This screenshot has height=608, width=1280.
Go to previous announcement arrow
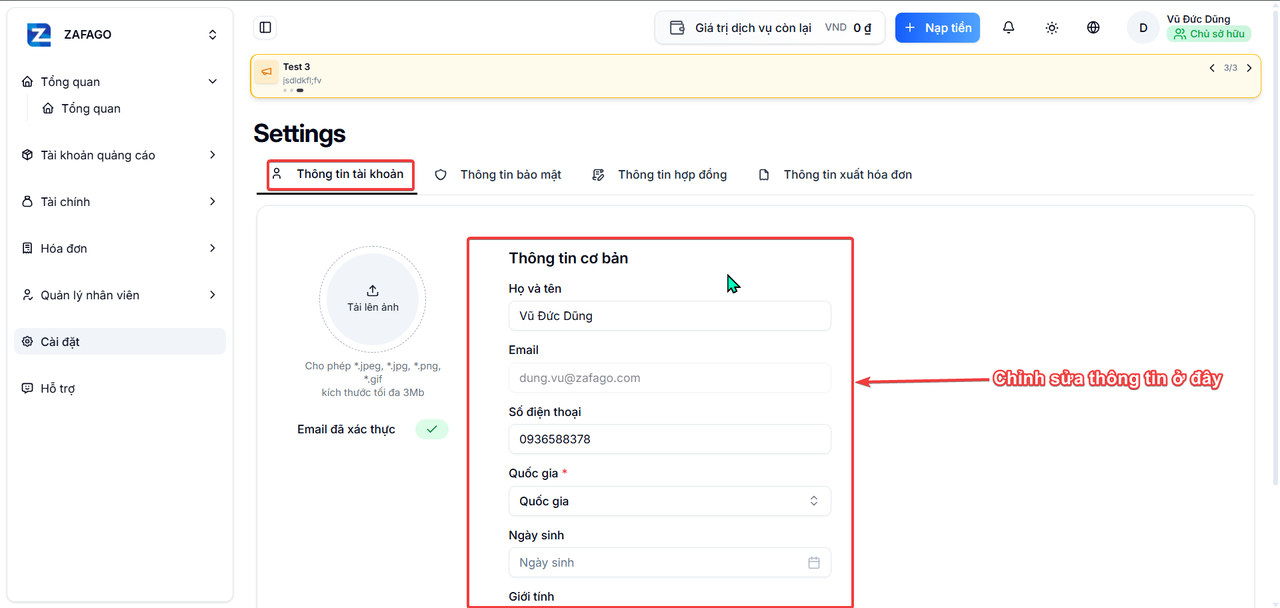1212,68
